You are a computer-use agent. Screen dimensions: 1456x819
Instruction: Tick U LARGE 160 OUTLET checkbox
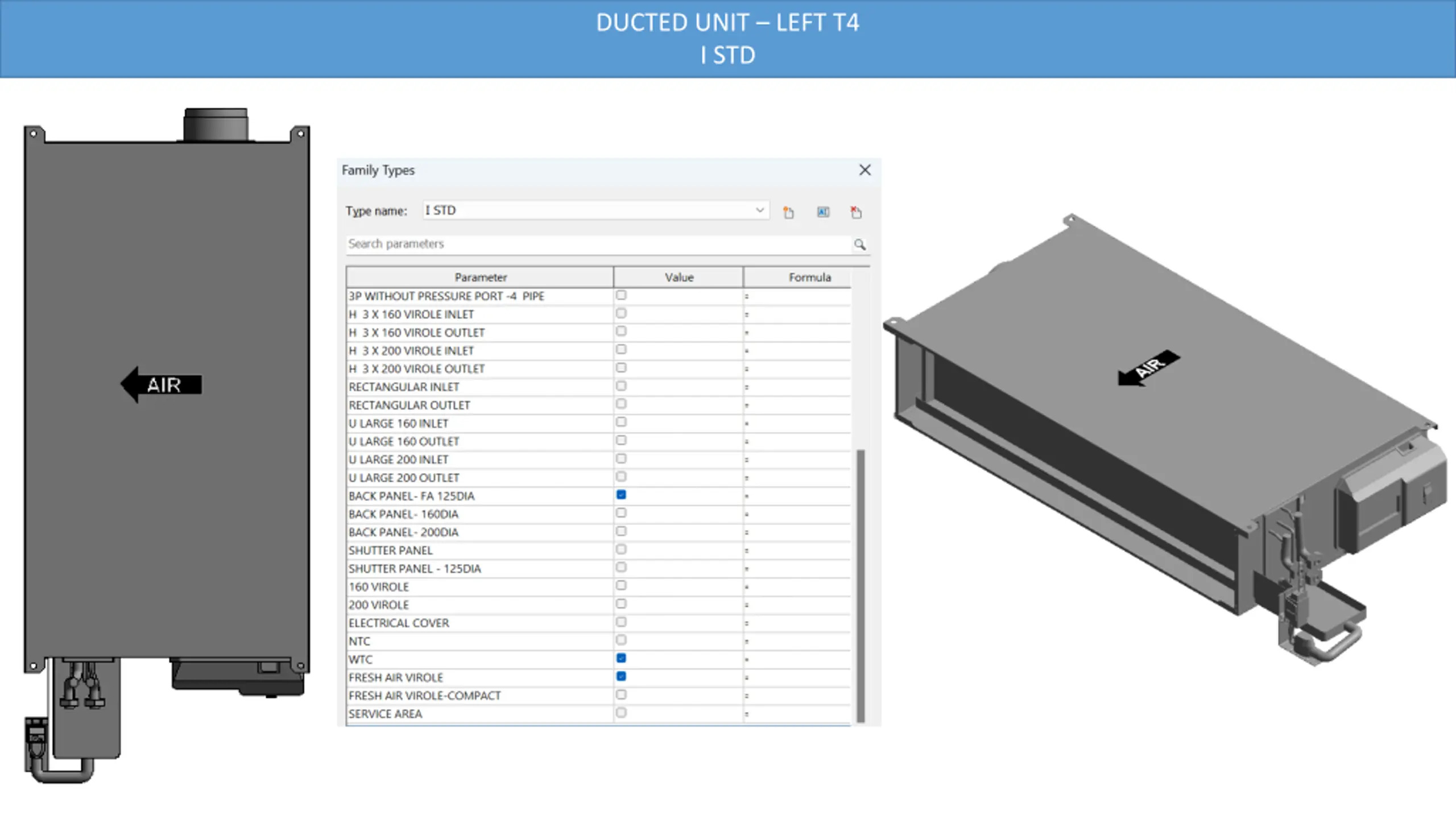click(621, 440)
